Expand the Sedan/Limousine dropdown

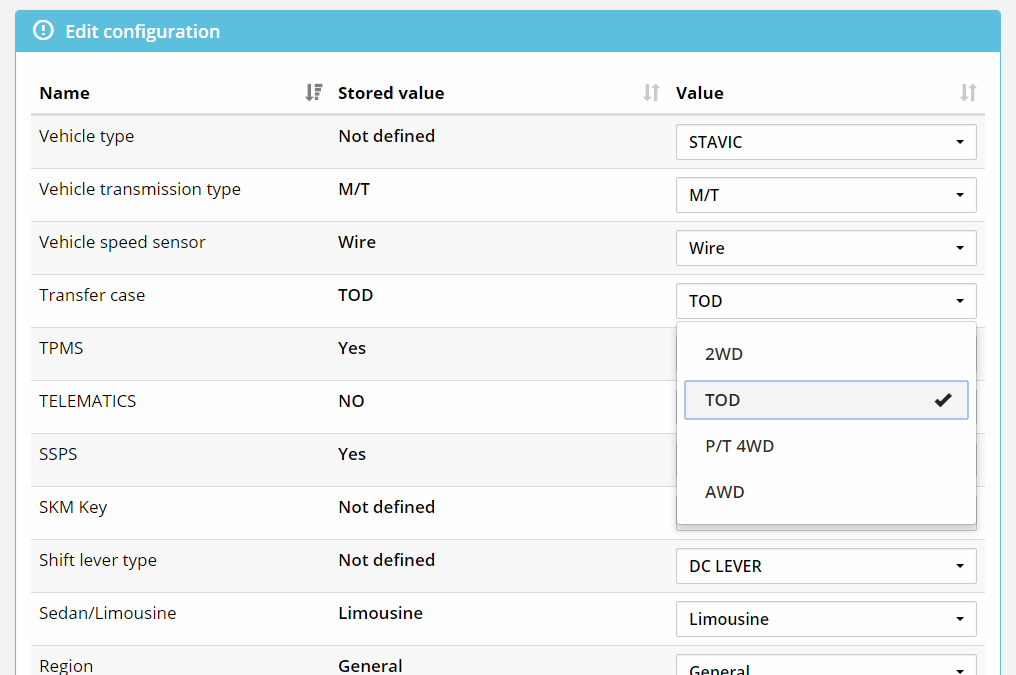click(x=826, y=619)
